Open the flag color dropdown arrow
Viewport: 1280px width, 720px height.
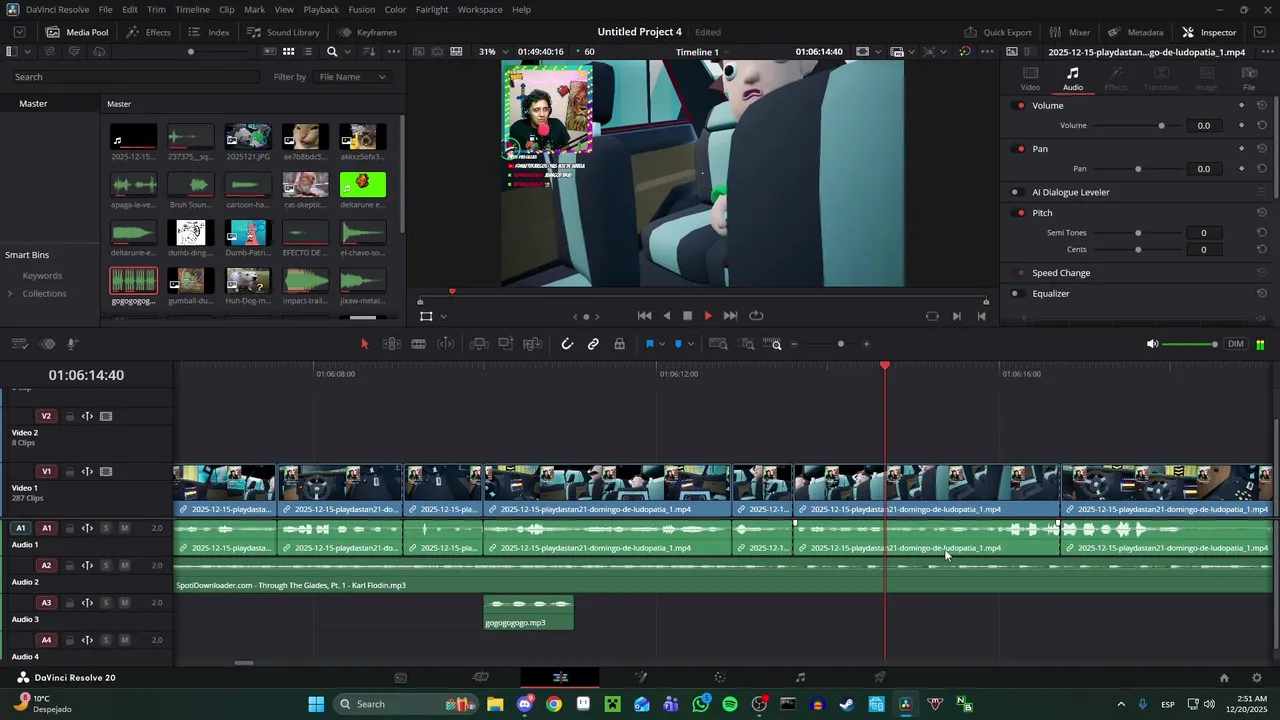click(662, 345)
